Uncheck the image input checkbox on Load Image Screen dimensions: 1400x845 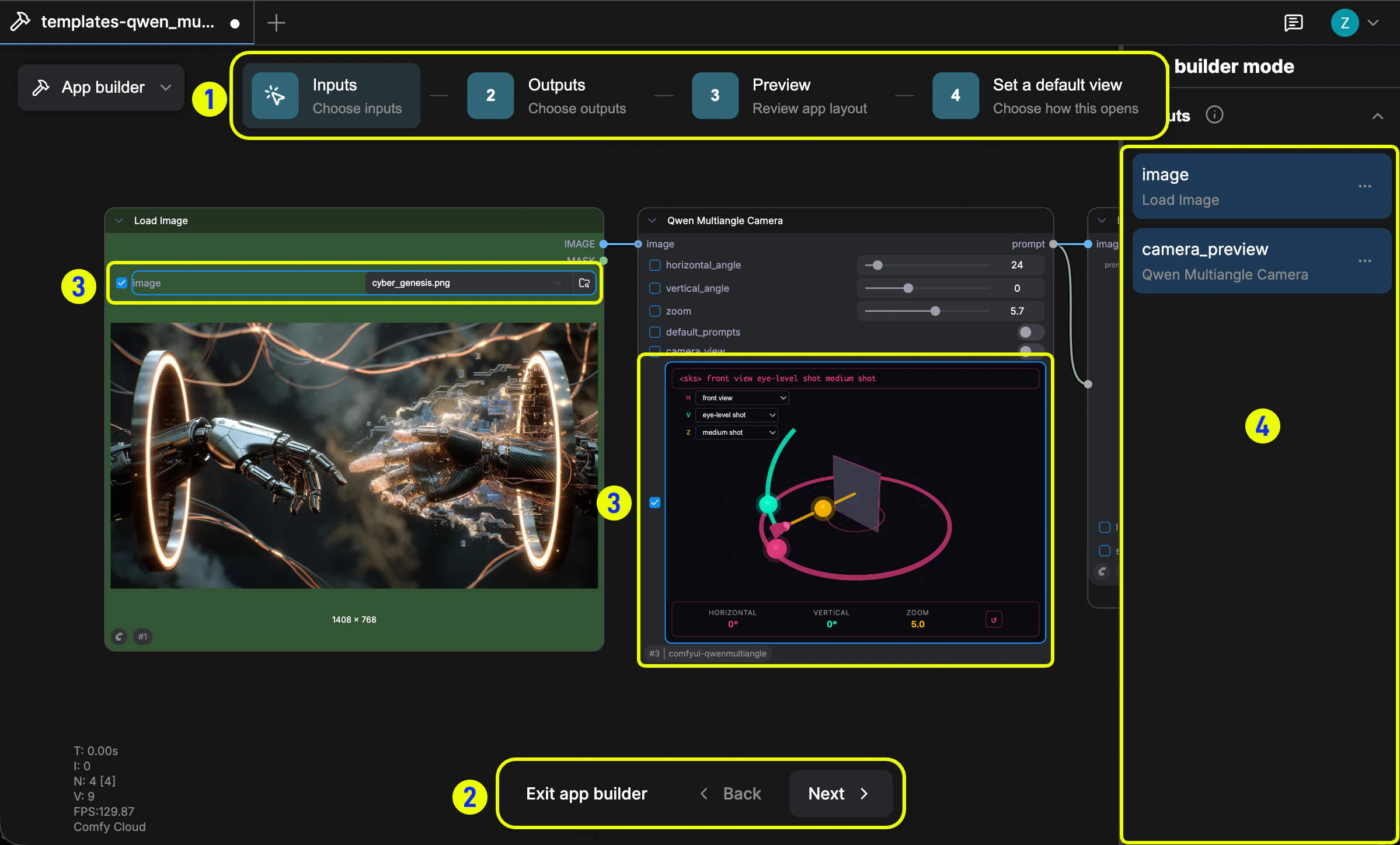(121, 282)
